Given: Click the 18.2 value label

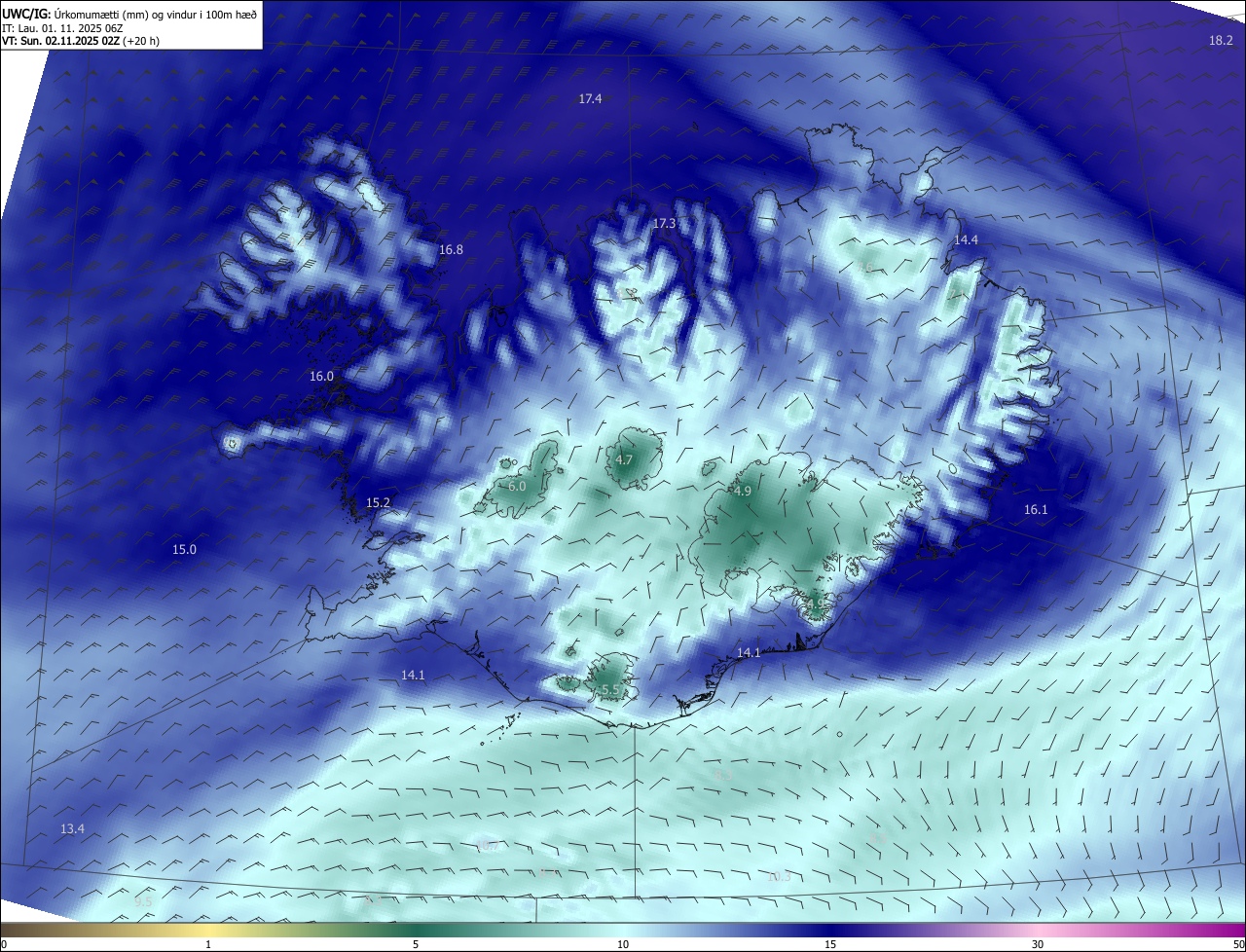Looking at the screenshot, I should pos(1221,40).
